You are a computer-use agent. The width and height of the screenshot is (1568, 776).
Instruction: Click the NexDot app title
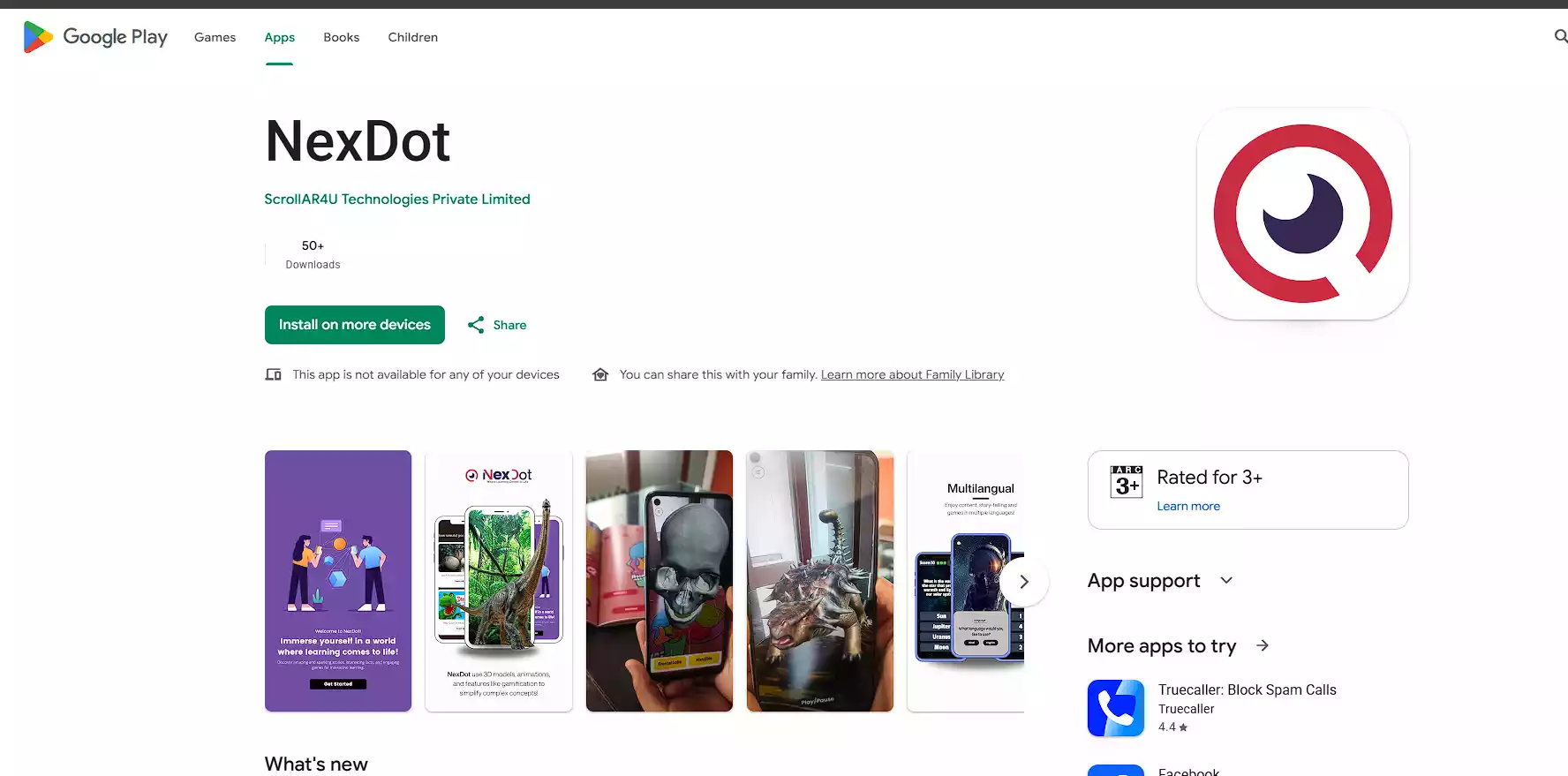pos(358,141)
